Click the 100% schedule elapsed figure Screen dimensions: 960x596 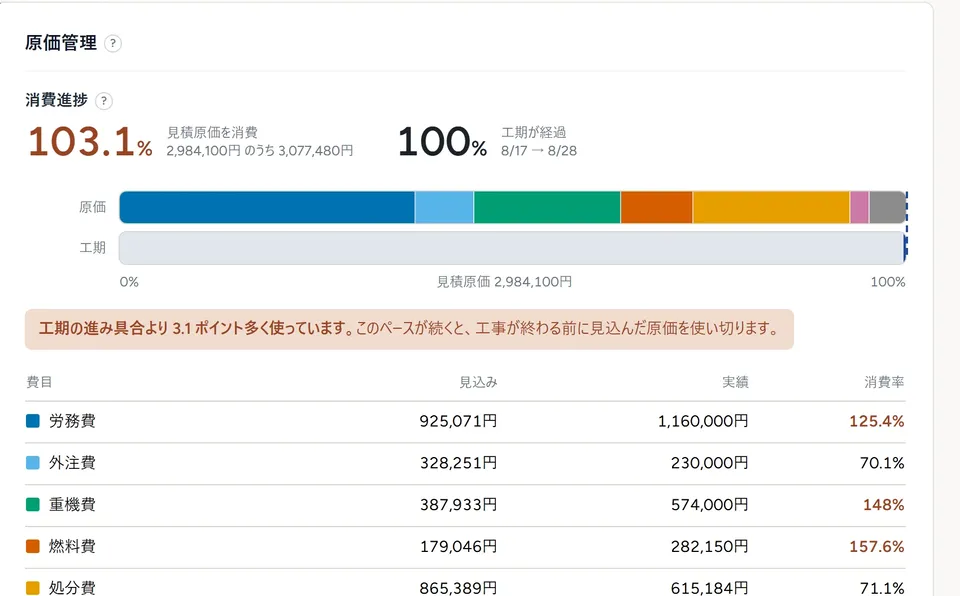[443, 141]
